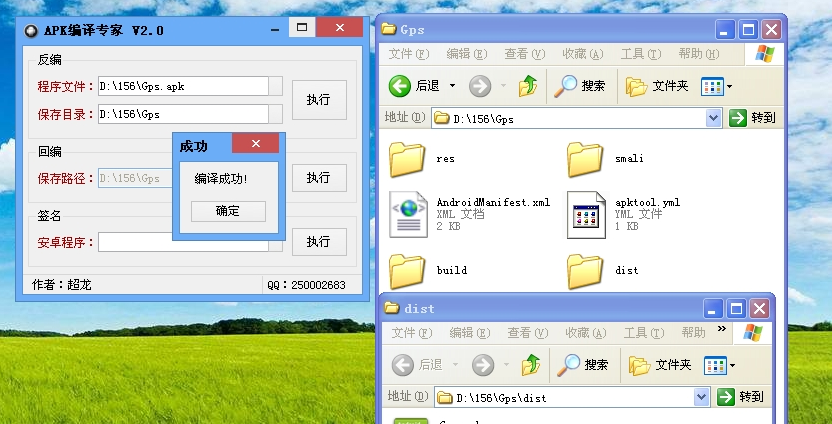Expand the Gps window address bar dropdown
832x424 pixels.
click(713, 118)
